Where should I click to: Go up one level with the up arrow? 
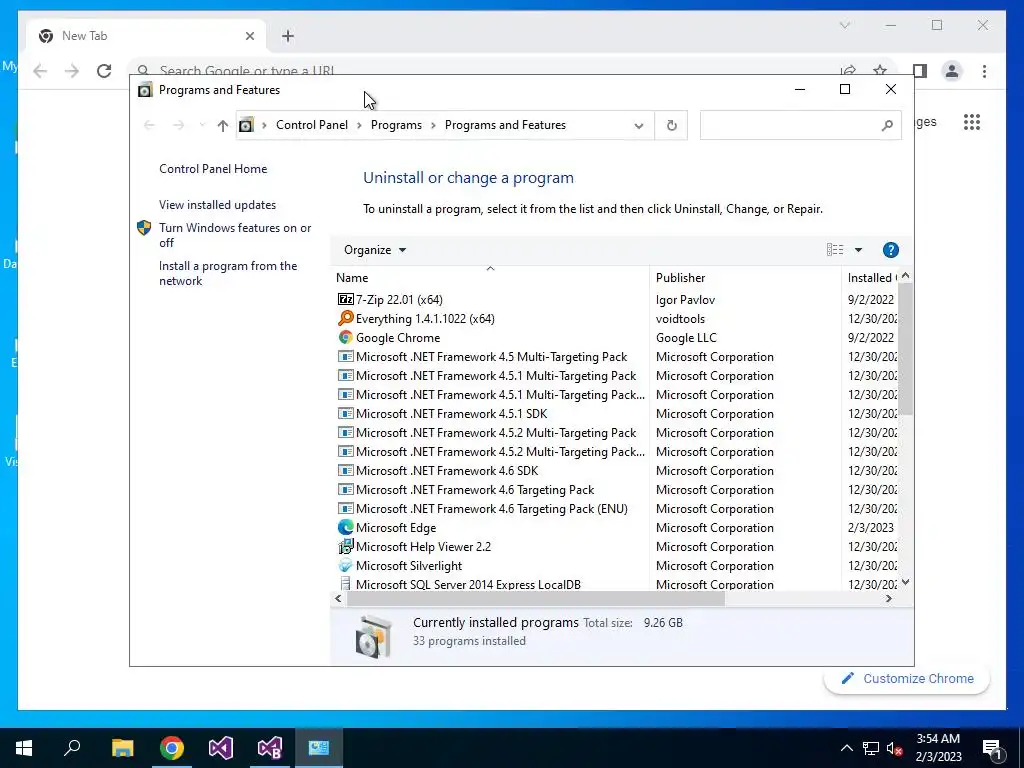223,125
